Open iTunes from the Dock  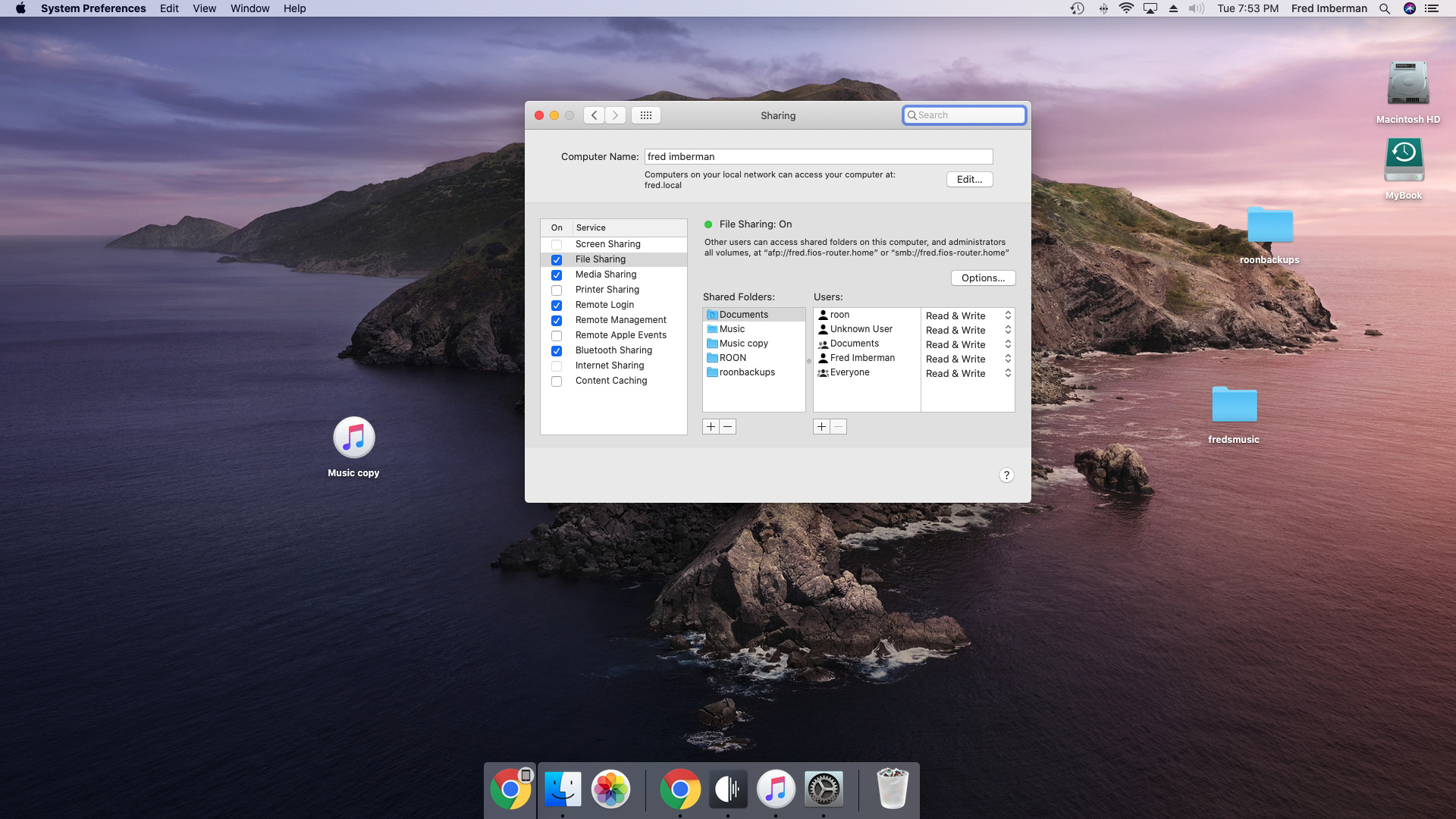776,789
